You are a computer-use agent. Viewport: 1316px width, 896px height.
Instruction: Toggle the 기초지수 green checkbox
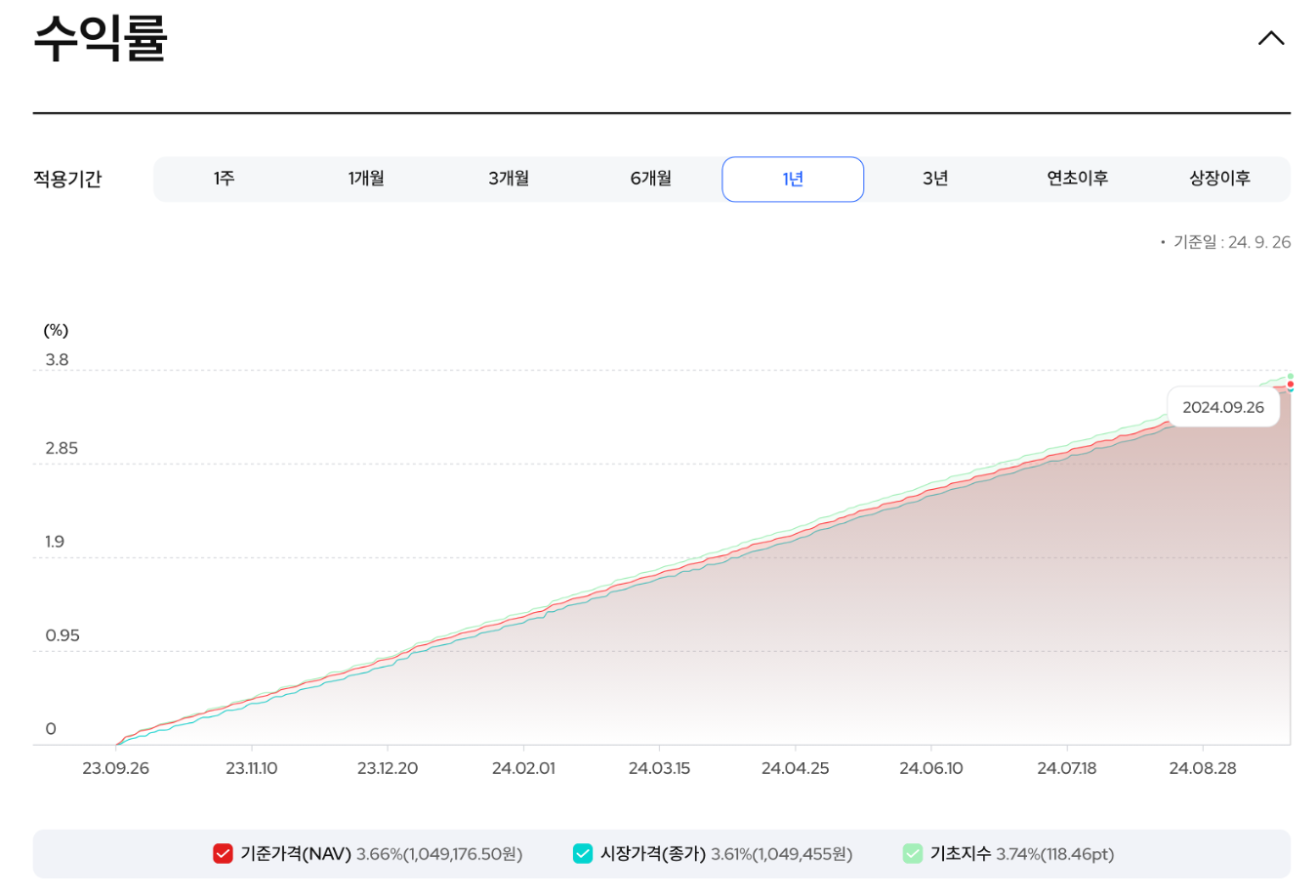pos(913,854)
